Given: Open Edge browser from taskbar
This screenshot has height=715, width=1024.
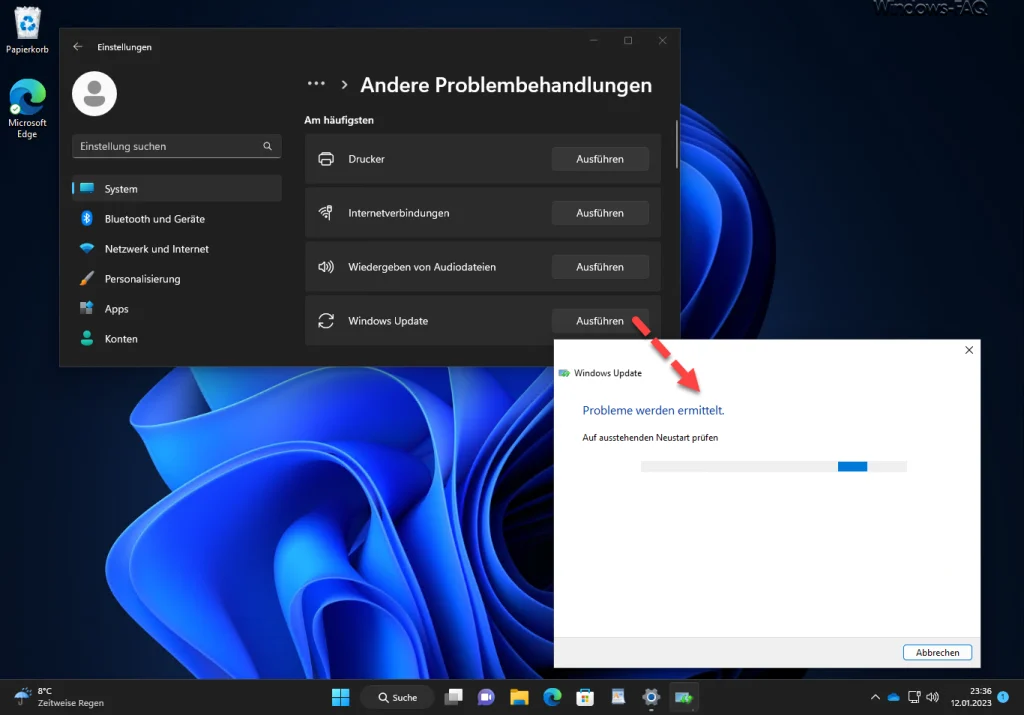Looking at the screenshot, I should [x=552, y=697].
